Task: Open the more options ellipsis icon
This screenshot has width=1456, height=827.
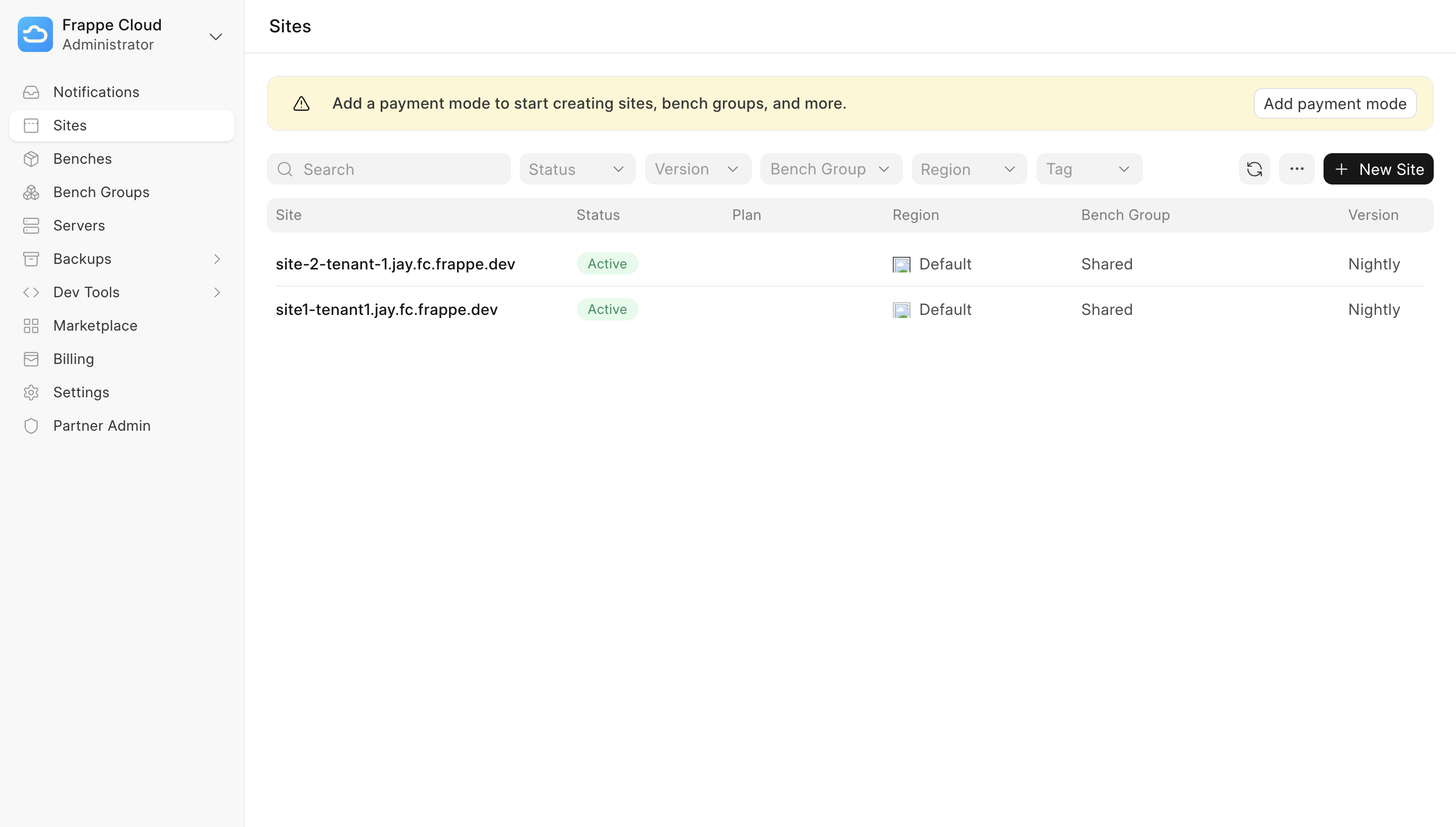Action: pos(1296,169)
